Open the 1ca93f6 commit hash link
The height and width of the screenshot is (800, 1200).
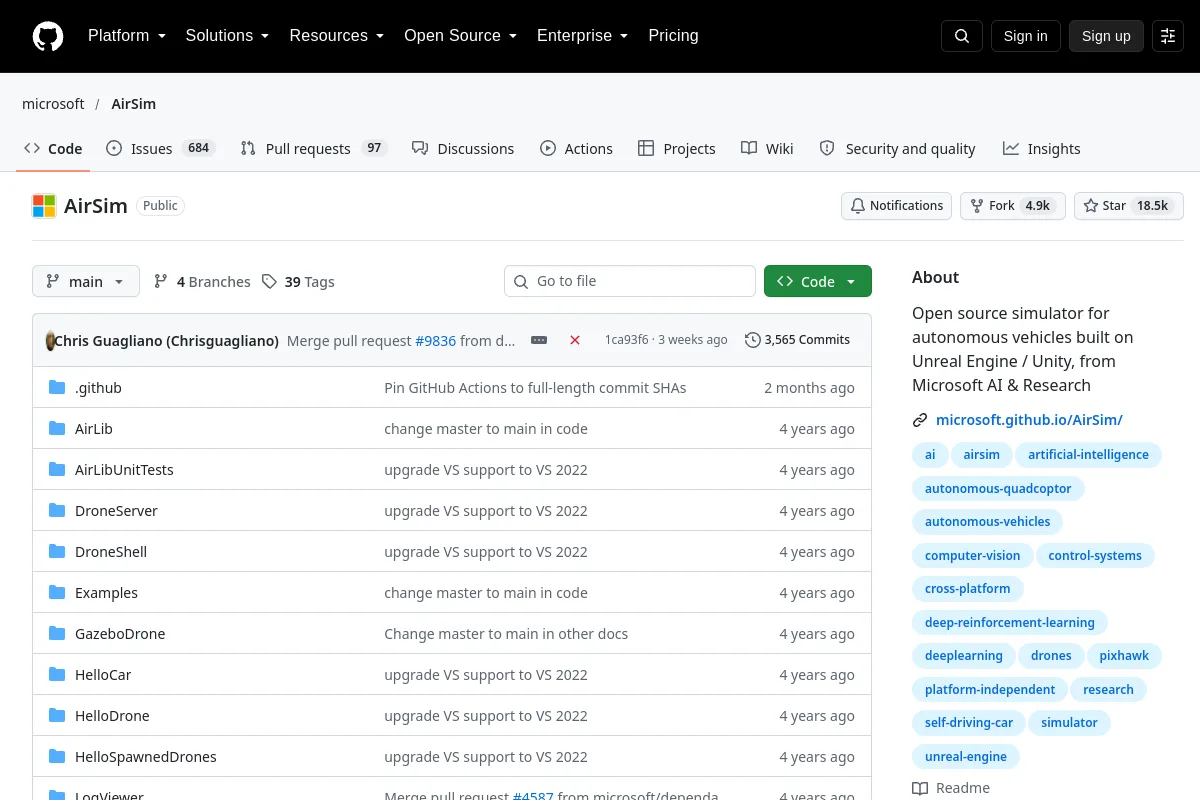[626, 340]
